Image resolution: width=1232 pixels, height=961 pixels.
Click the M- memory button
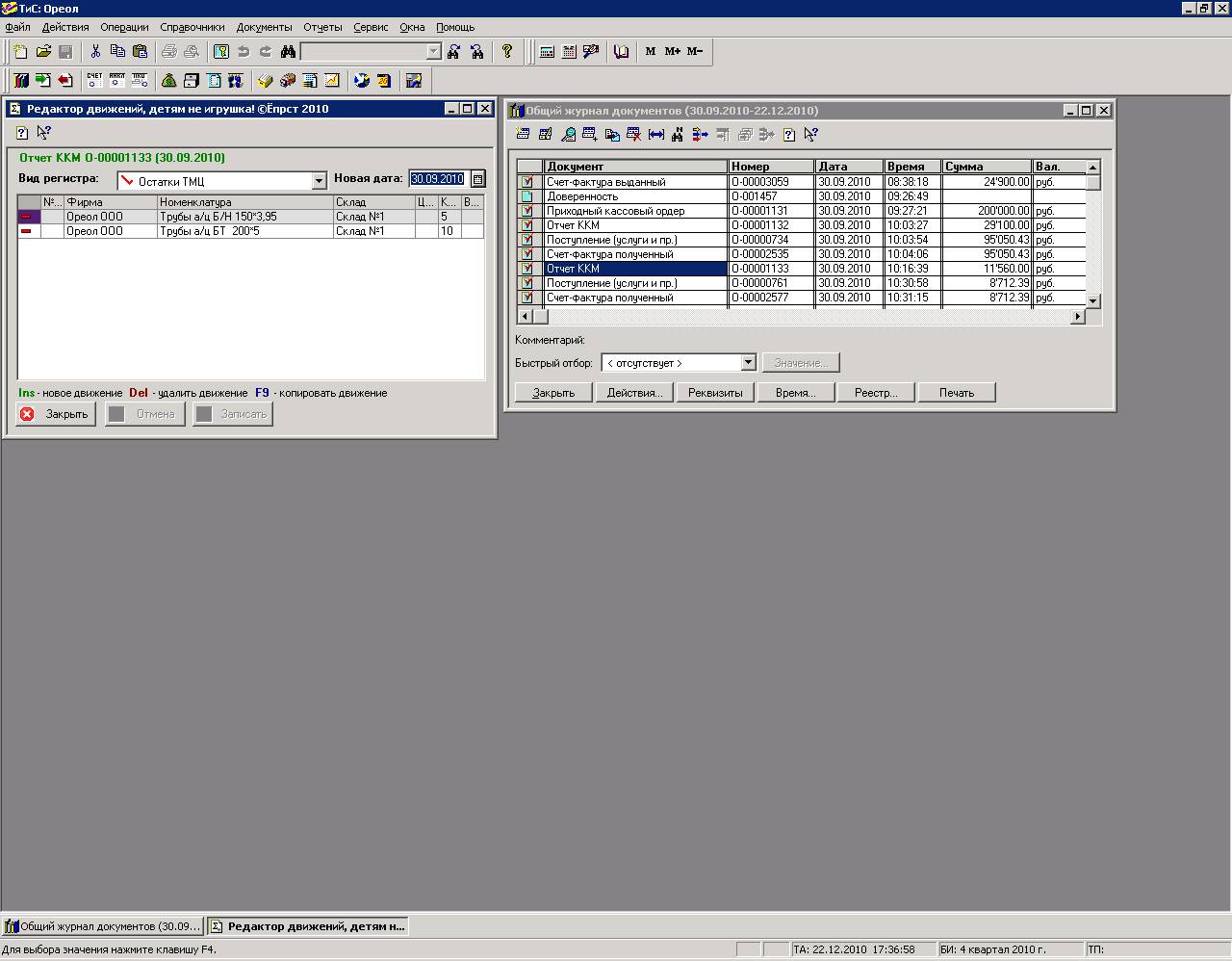695,51
